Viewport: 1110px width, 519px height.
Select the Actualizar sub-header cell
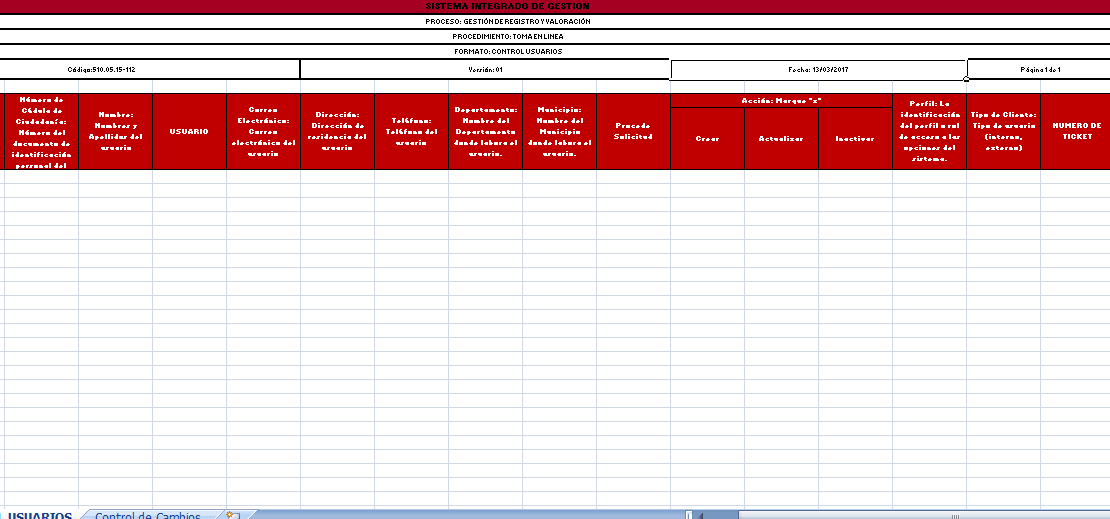(782, 139)
